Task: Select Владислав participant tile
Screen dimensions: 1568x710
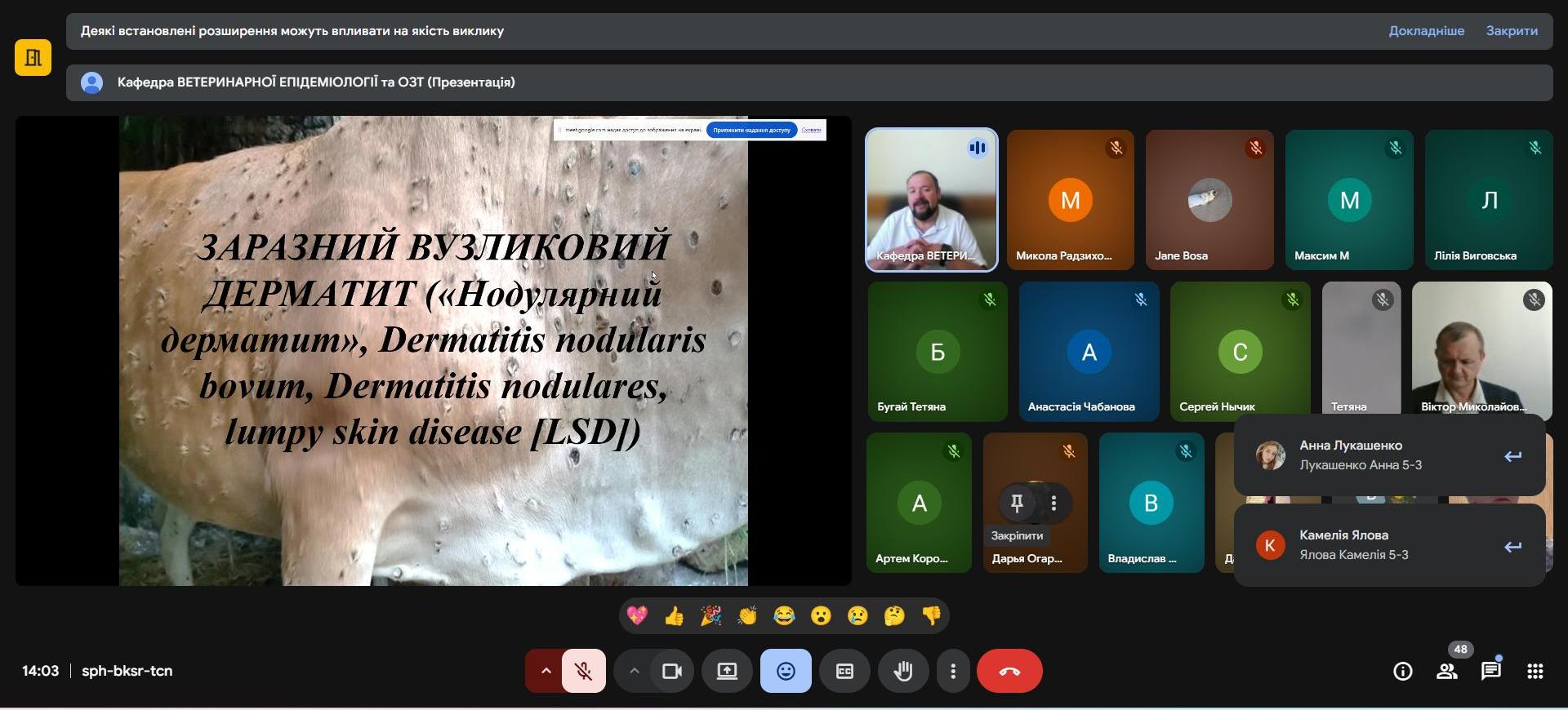Action: point(1151,503)
